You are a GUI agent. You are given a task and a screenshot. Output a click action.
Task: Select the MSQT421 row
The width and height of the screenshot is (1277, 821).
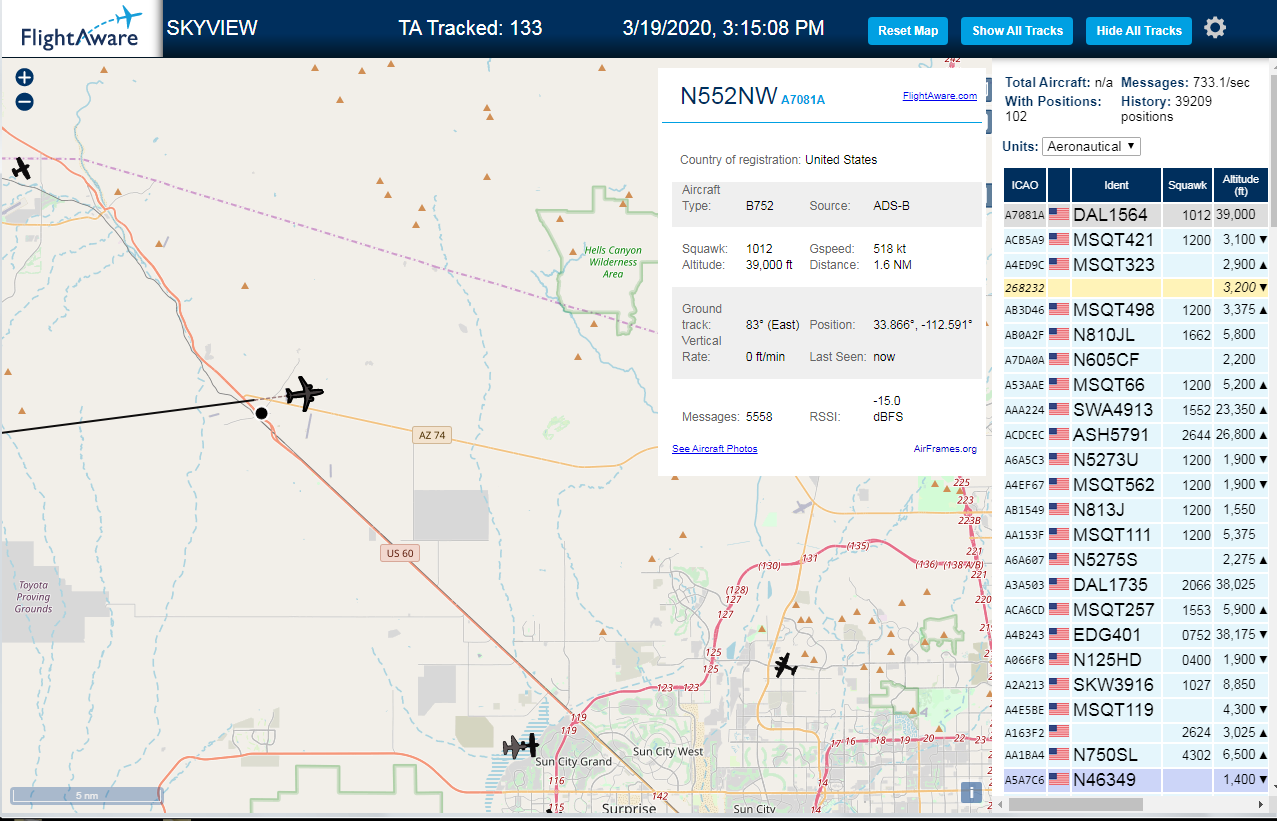1136,240
